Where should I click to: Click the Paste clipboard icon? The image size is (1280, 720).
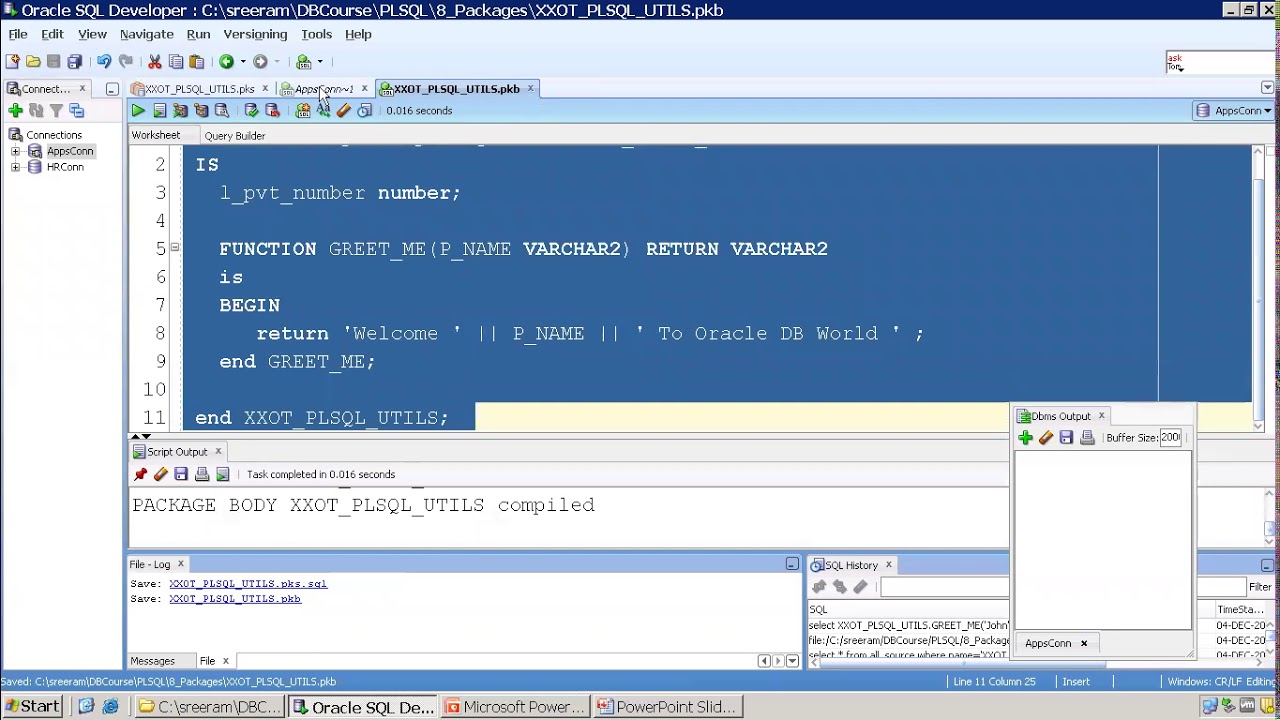197,62
